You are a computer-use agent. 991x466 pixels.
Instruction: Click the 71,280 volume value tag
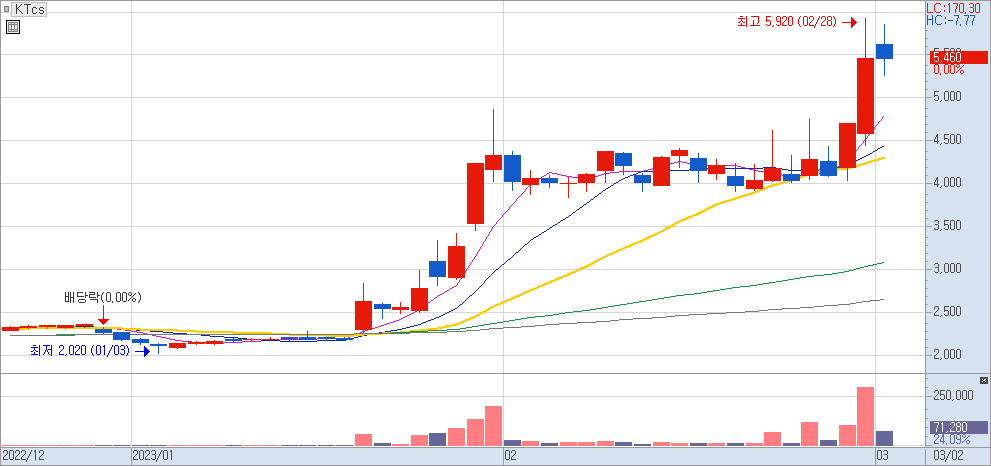point(959,427)
